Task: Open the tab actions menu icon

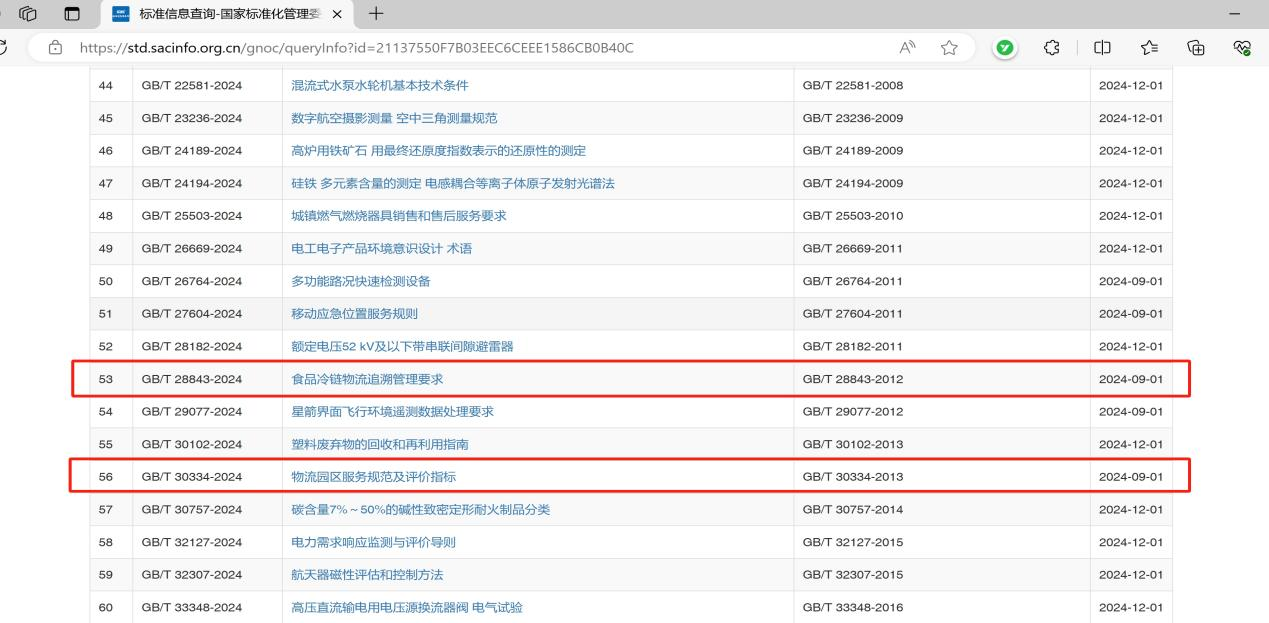Action: click(71, 14)
